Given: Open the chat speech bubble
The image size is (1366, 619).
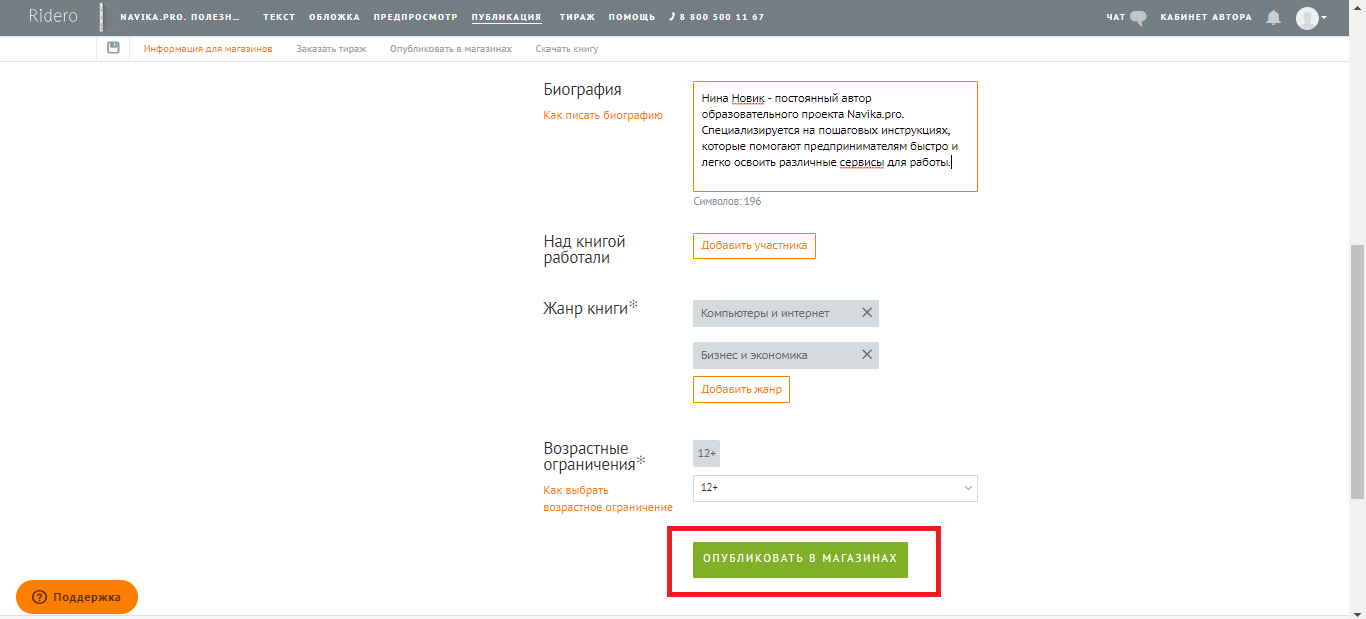Looking at the screenshot, I should [x=1137, y=17].
